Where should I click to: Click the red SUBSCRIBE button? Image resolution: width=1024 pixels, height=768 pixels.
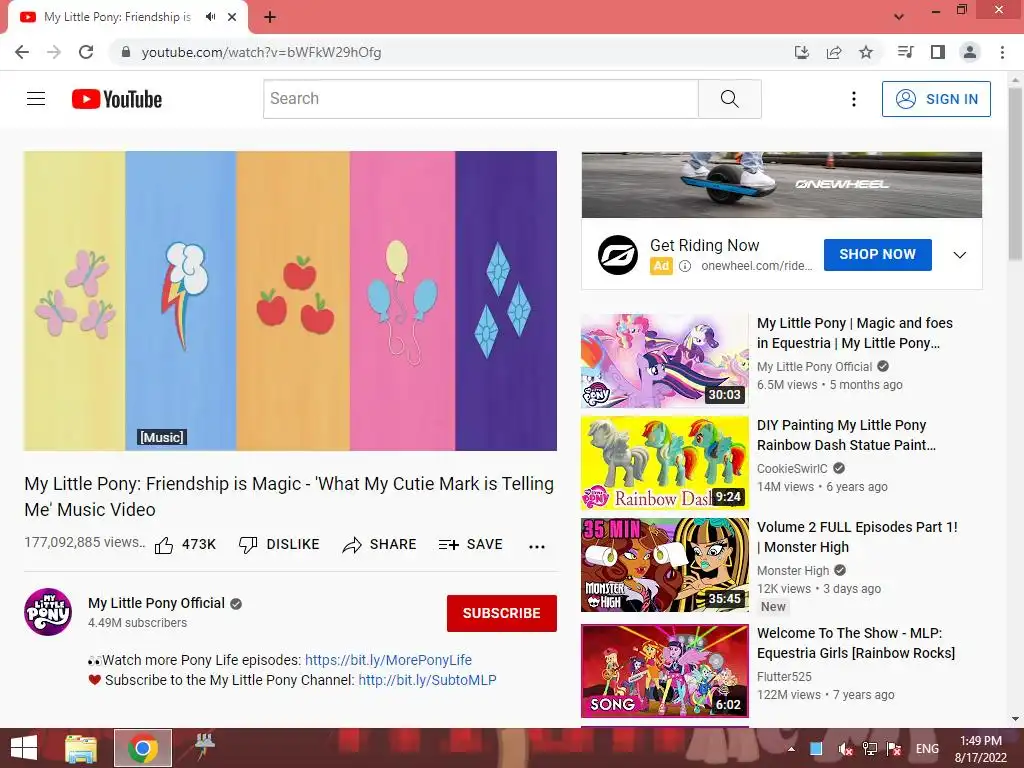coord(502,613)
